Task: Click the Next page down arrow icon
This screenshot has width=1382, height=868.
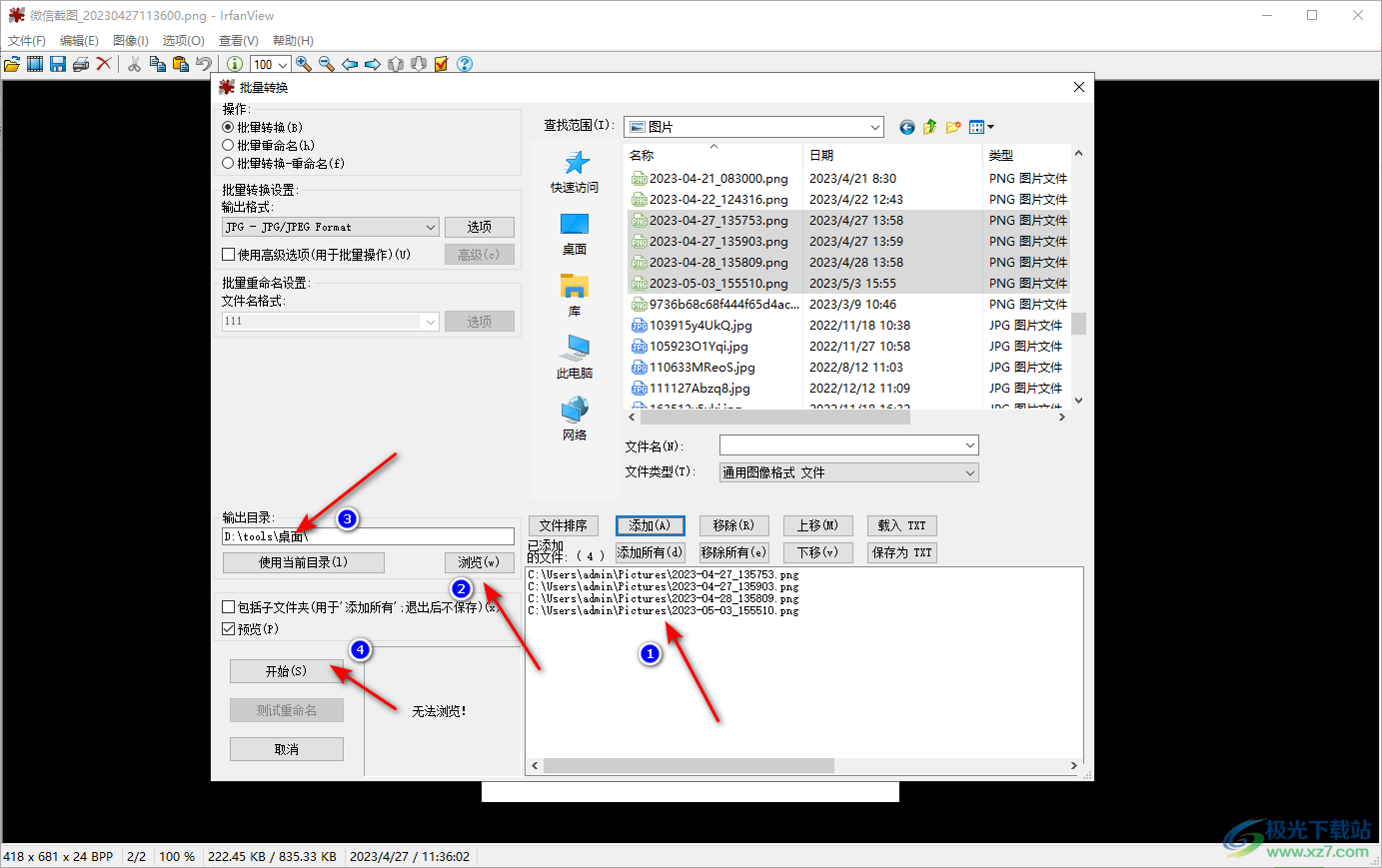Action: [419, 64]
